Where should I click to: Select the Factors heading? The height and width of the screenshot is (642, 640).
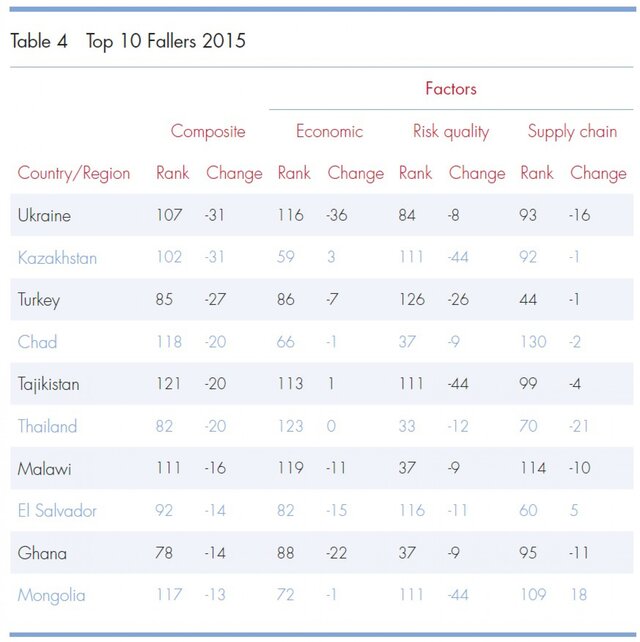click(451, 88)
